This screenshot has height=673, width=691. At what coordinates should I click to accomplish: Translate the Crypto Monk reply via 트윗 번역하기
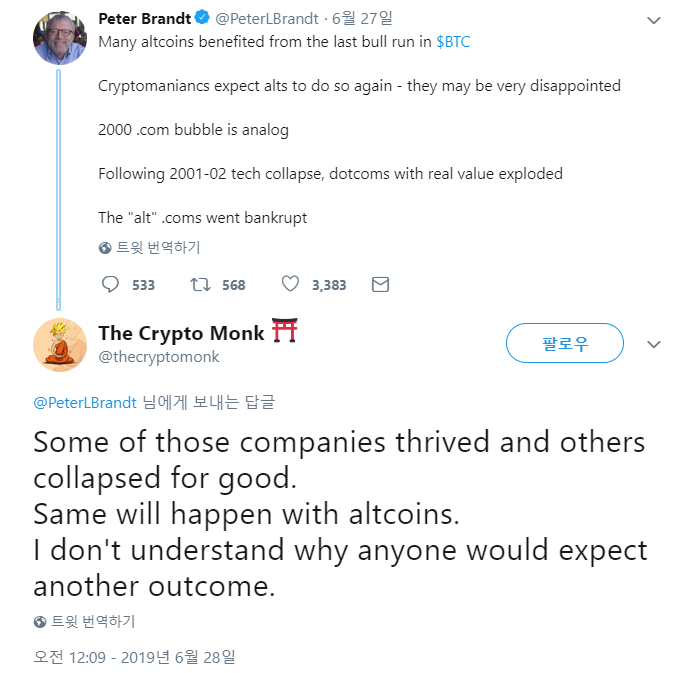(x=93, y=622)
